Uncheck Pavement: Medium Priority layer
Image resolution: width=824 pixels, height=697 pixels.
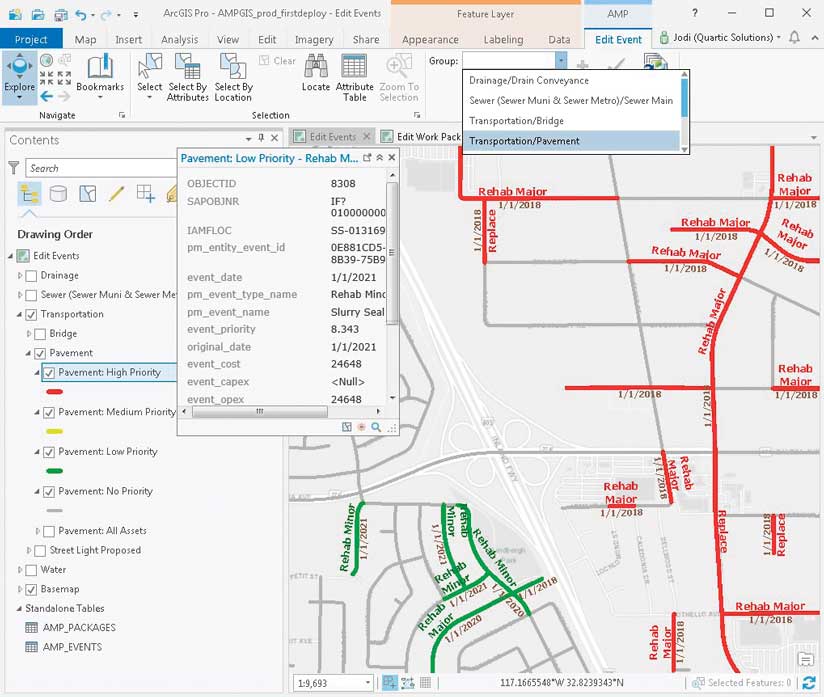tap(49, 412)
